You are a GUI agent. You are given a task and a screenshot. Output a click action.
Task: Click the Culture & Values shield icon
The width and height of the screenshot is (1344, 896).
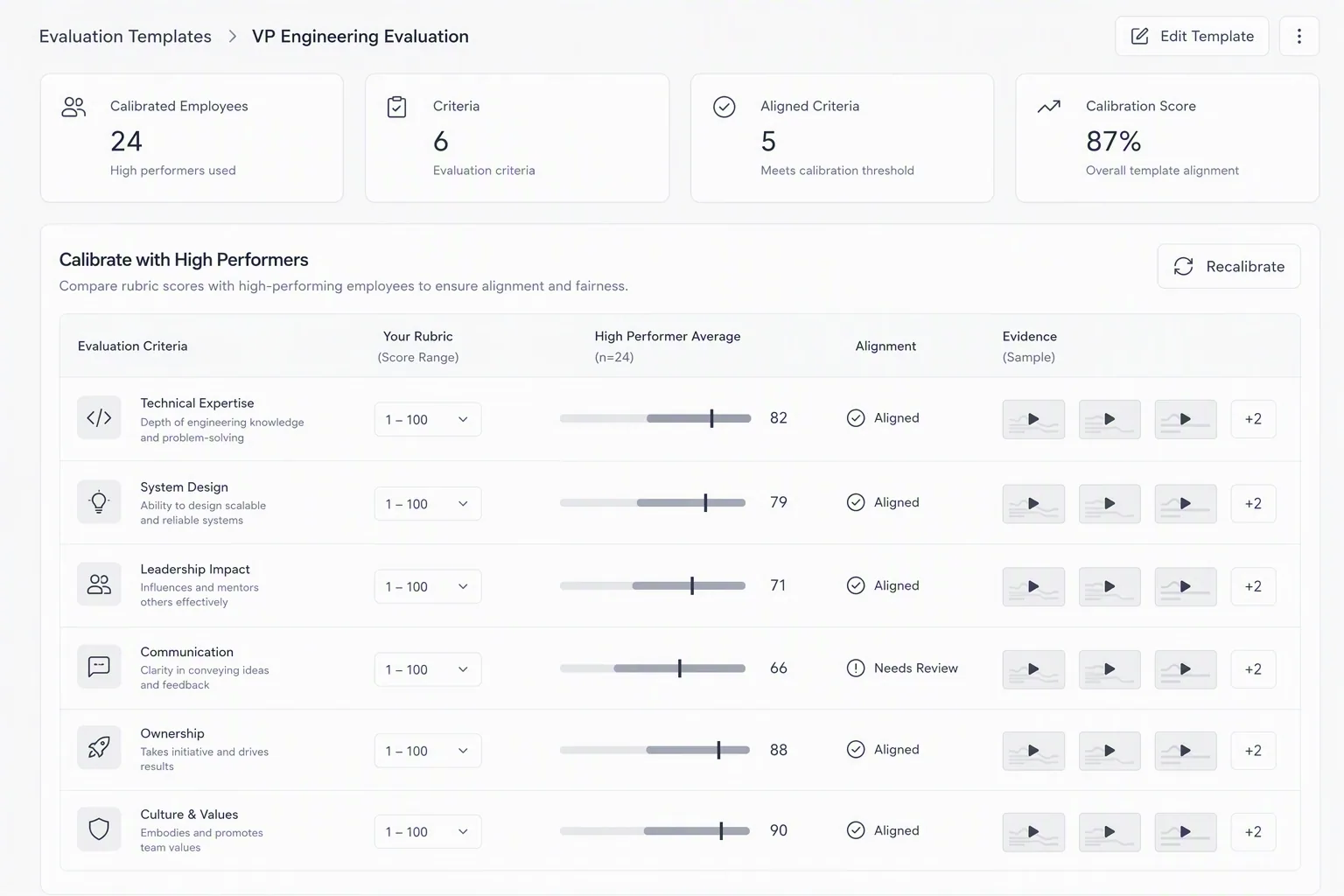99,829
